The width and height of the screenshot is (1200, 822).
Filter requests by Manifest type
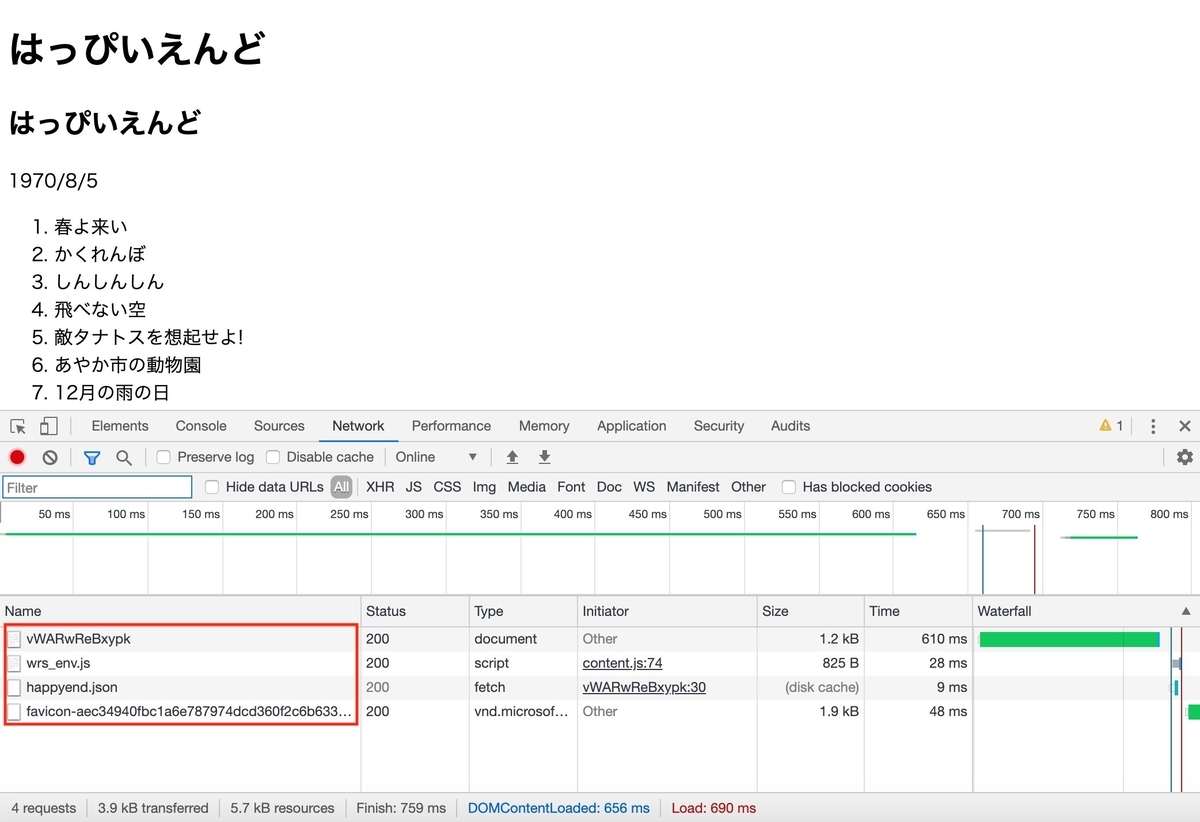[x=693, y=487]
